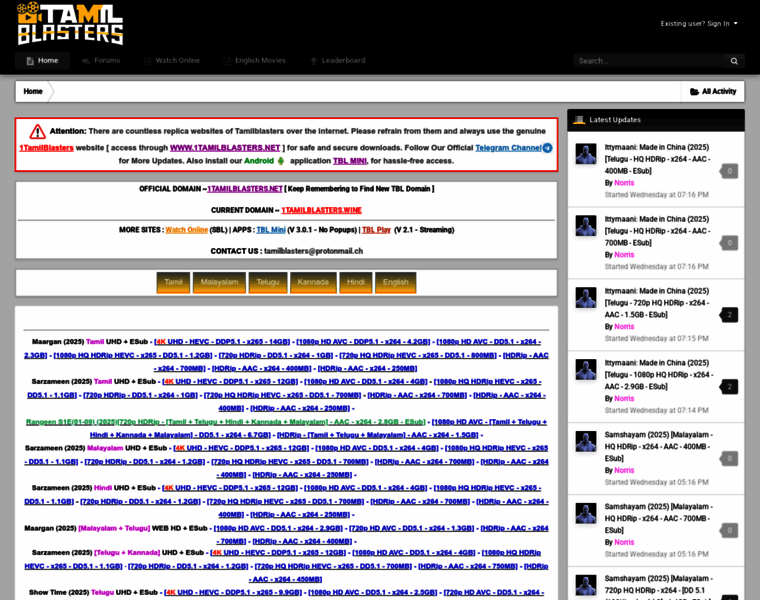The height and width of the screenshot is (600, 760).
Task: Expand the Existing user Sign In dropdown
Action: point(699,23)
